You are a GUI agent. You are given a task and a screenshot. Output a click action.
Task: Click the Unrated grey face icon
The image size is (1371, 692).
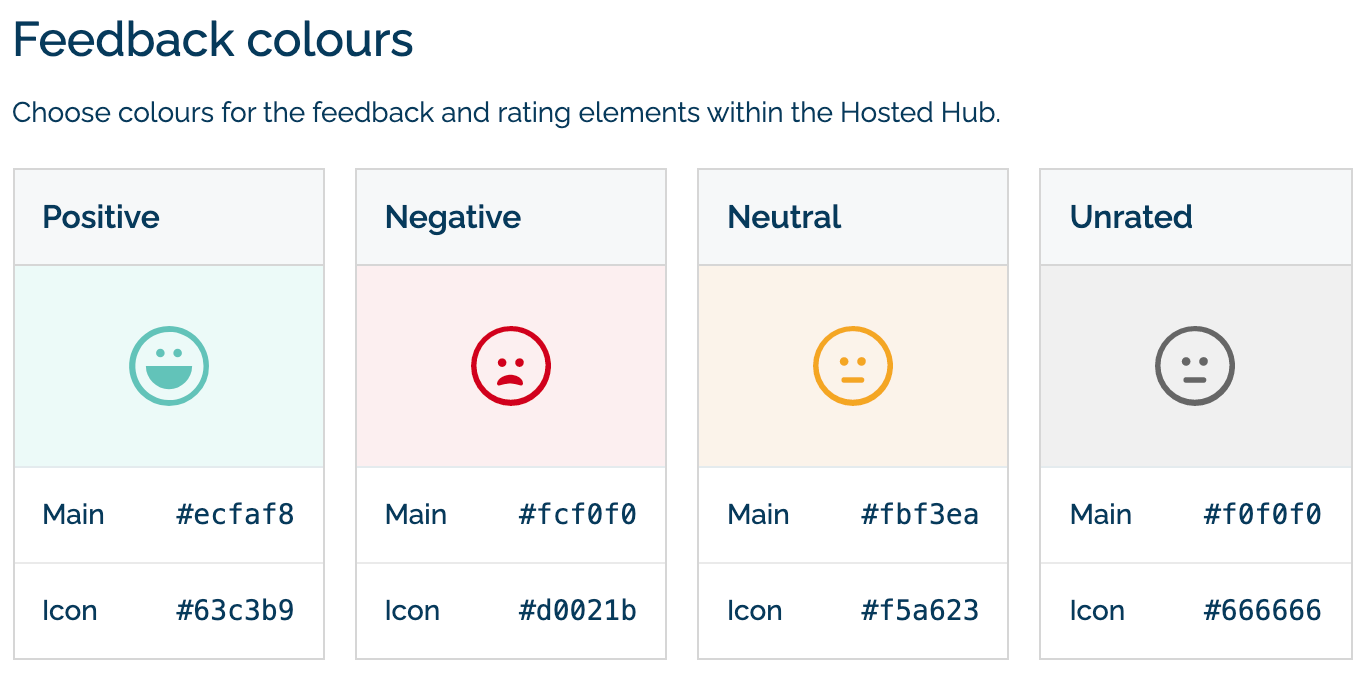[1195, 366]
